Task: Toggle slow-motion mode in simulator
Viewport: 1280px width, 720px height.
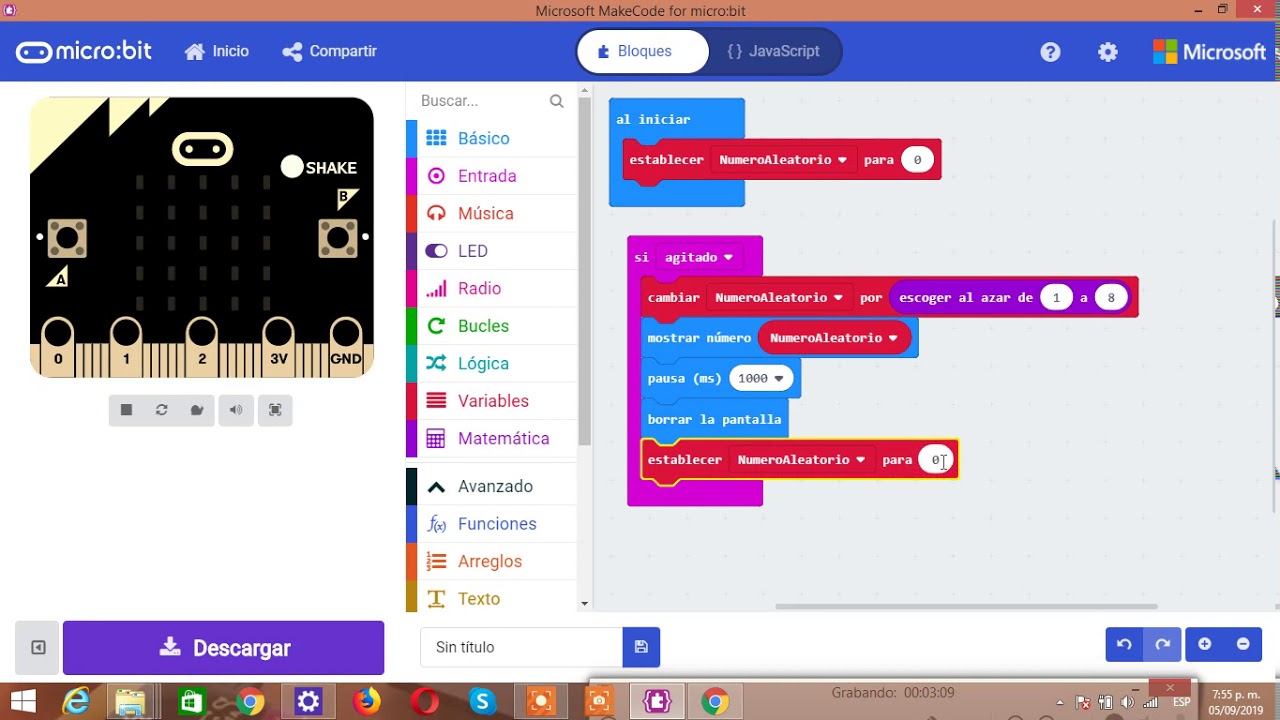Action: point(197,410)
